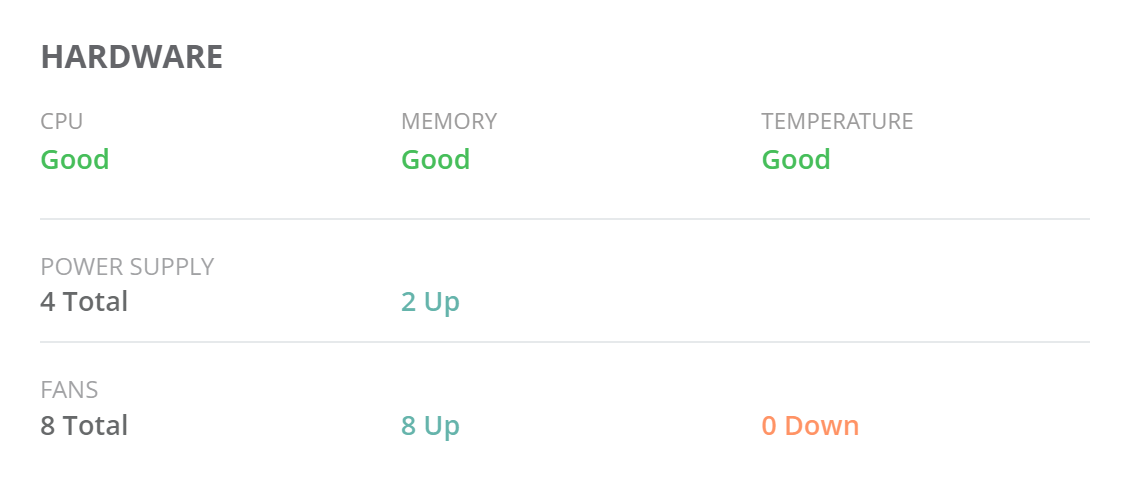Open the power supply 4 Total count
Image resolution: width=1130 pixels, height=480 pixels.
[x=84, y=302]
